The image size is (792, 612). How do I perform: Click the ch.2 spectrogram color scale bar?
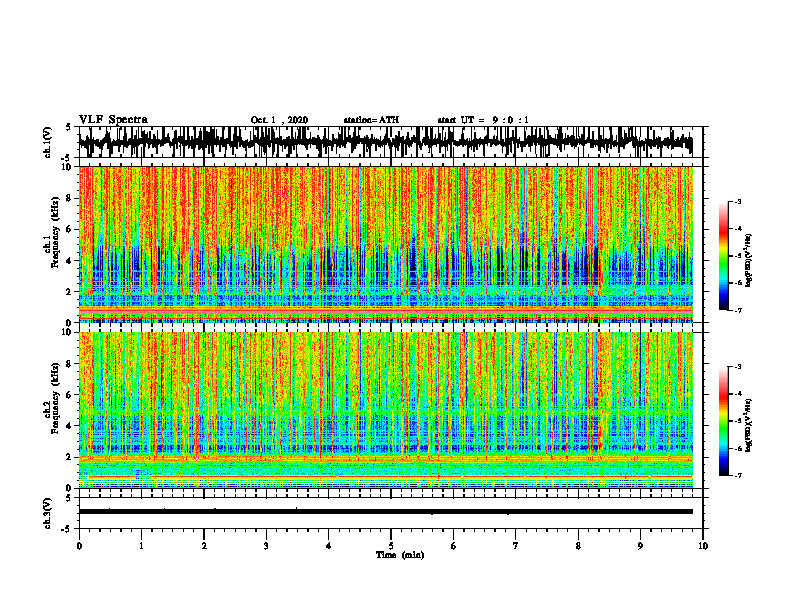(x=723, y=421)
